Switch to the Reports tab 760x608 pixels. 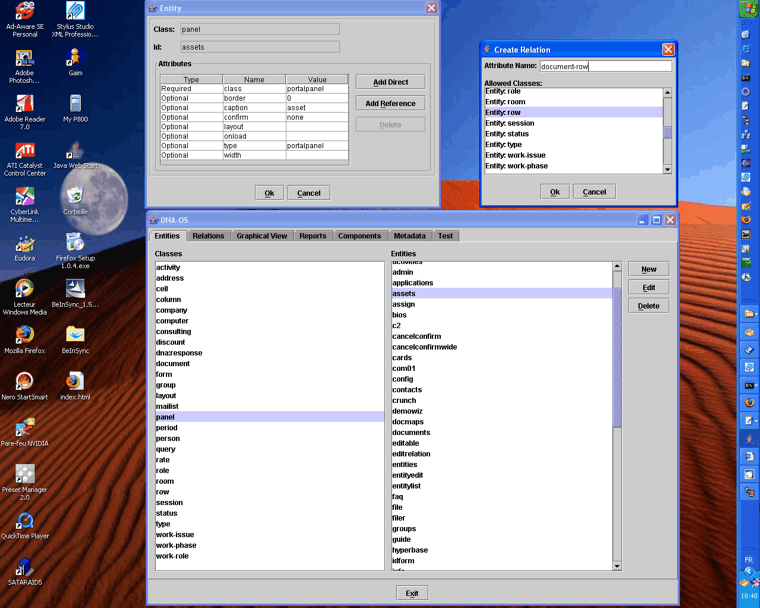[x=313, y=236]
